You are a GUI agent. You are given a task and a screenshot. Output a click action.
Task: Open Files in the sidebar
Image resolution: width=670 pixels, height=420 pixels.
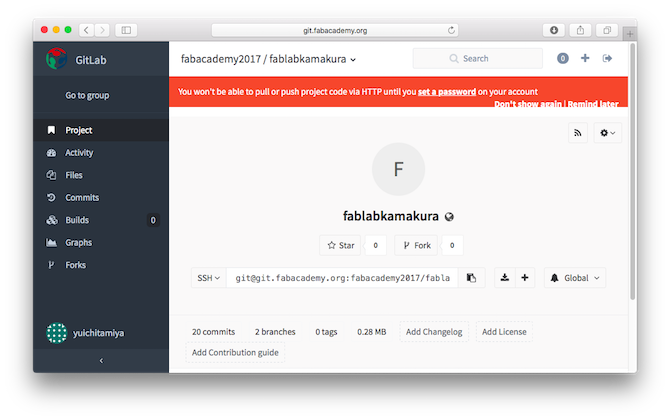(x=73, y=175)
